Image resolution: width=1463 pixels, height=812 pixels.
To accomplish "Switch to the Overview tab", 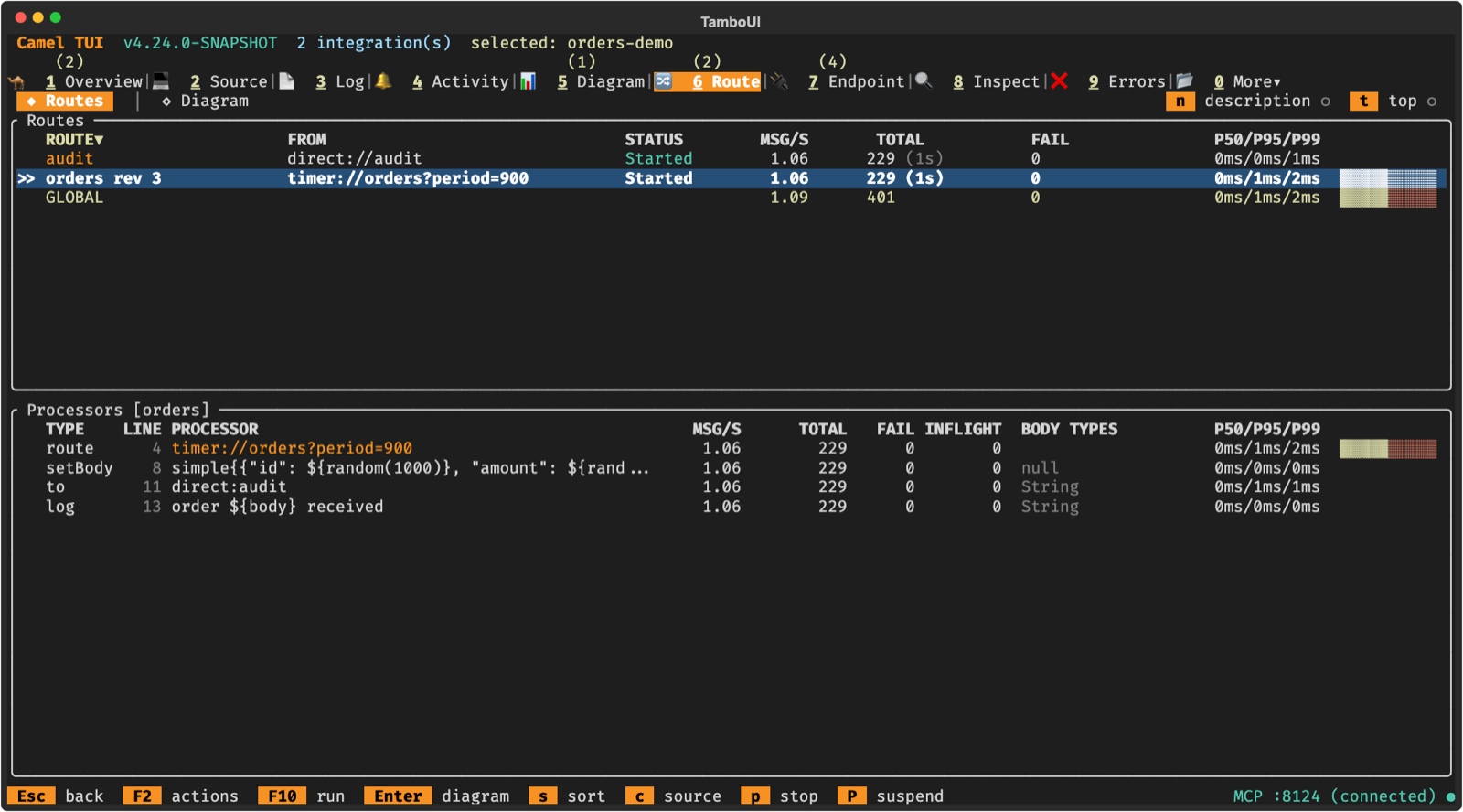I will click(x=94, y=81).
